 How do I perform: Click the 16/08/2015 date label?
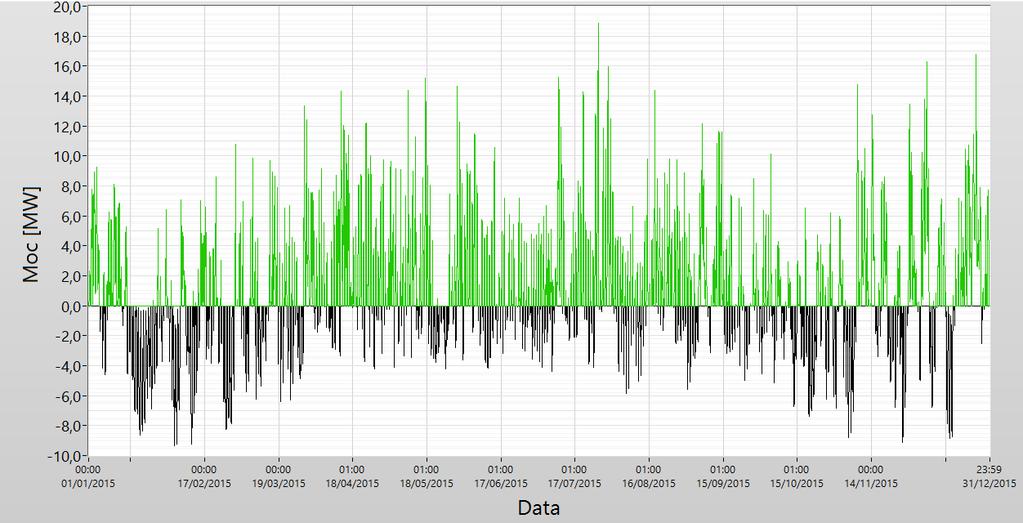pos(649,483)
